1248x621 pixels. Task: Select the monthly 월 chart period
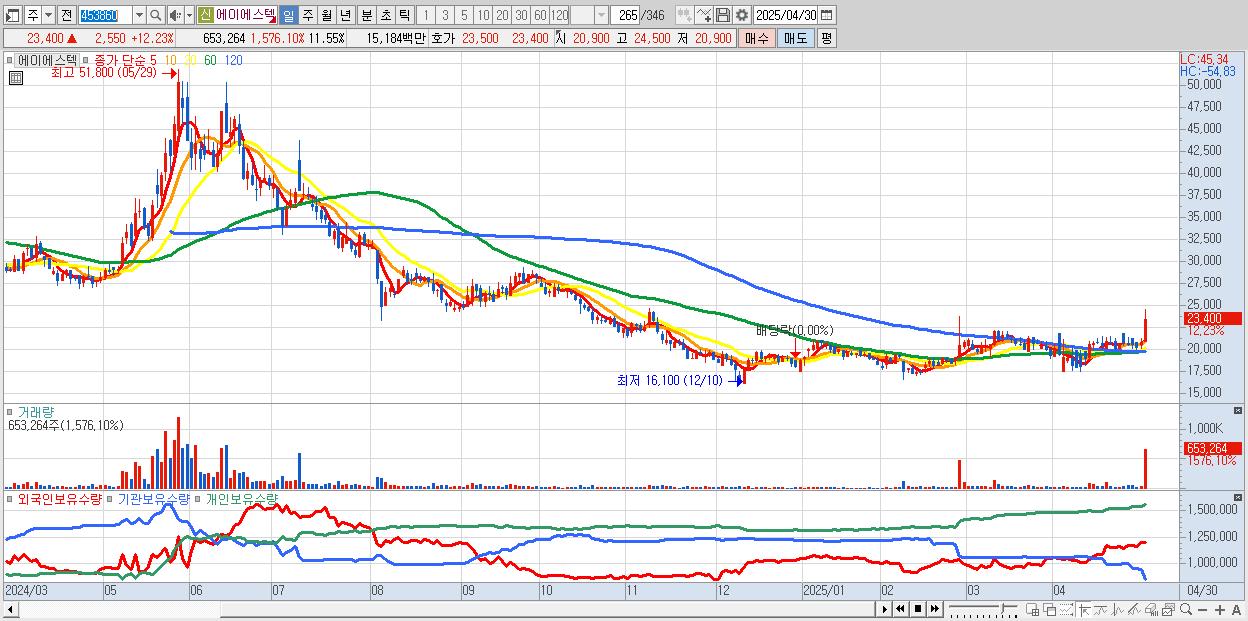(326, 15)
